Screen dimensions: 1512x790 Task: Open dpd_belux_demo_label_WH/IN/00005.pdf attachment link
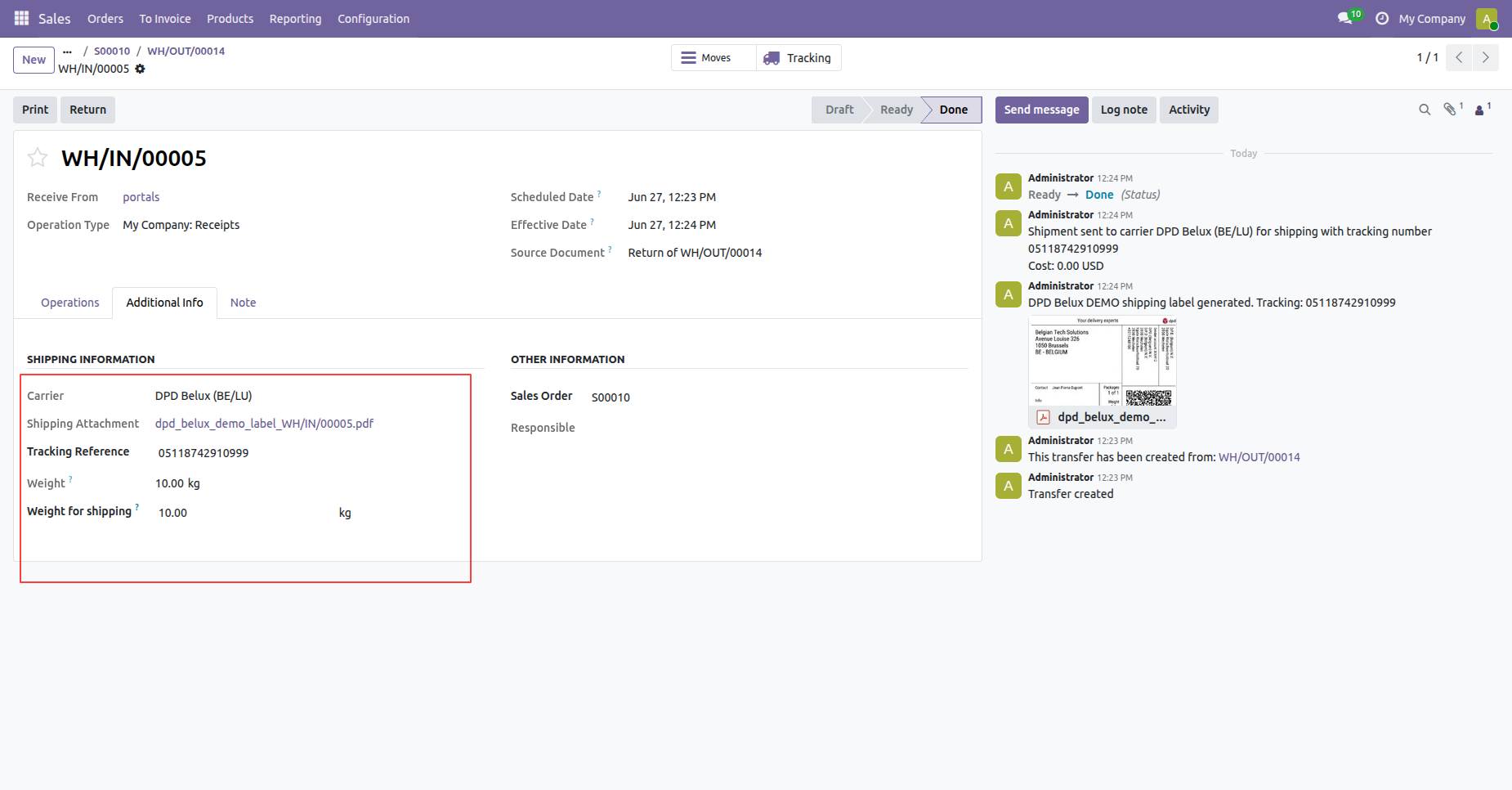point(264,424)
